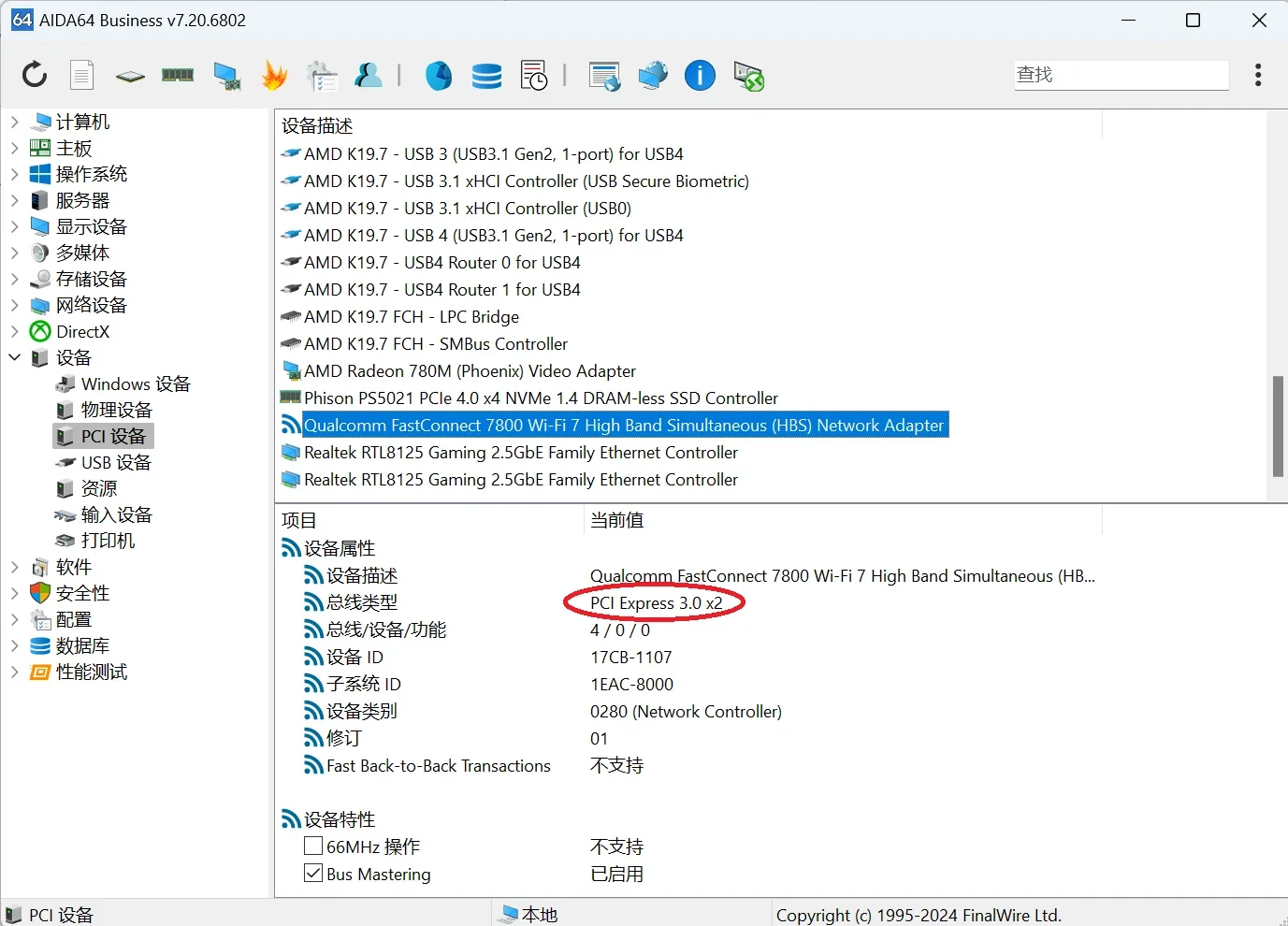Open the blue database toolbar icon
The height and width of the screenshot is (926, 1288).
(486, 76)
